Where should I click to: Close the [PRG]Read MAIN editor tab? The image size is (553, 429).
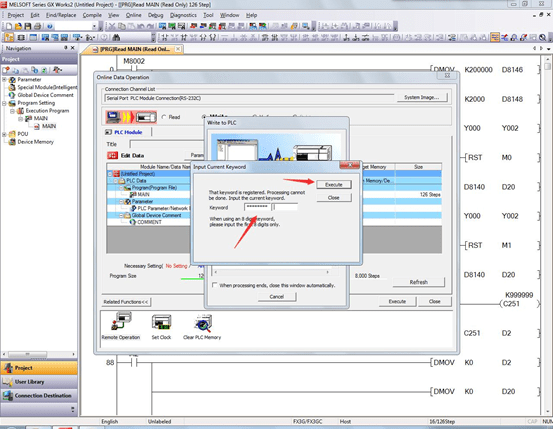click(178, 49)
